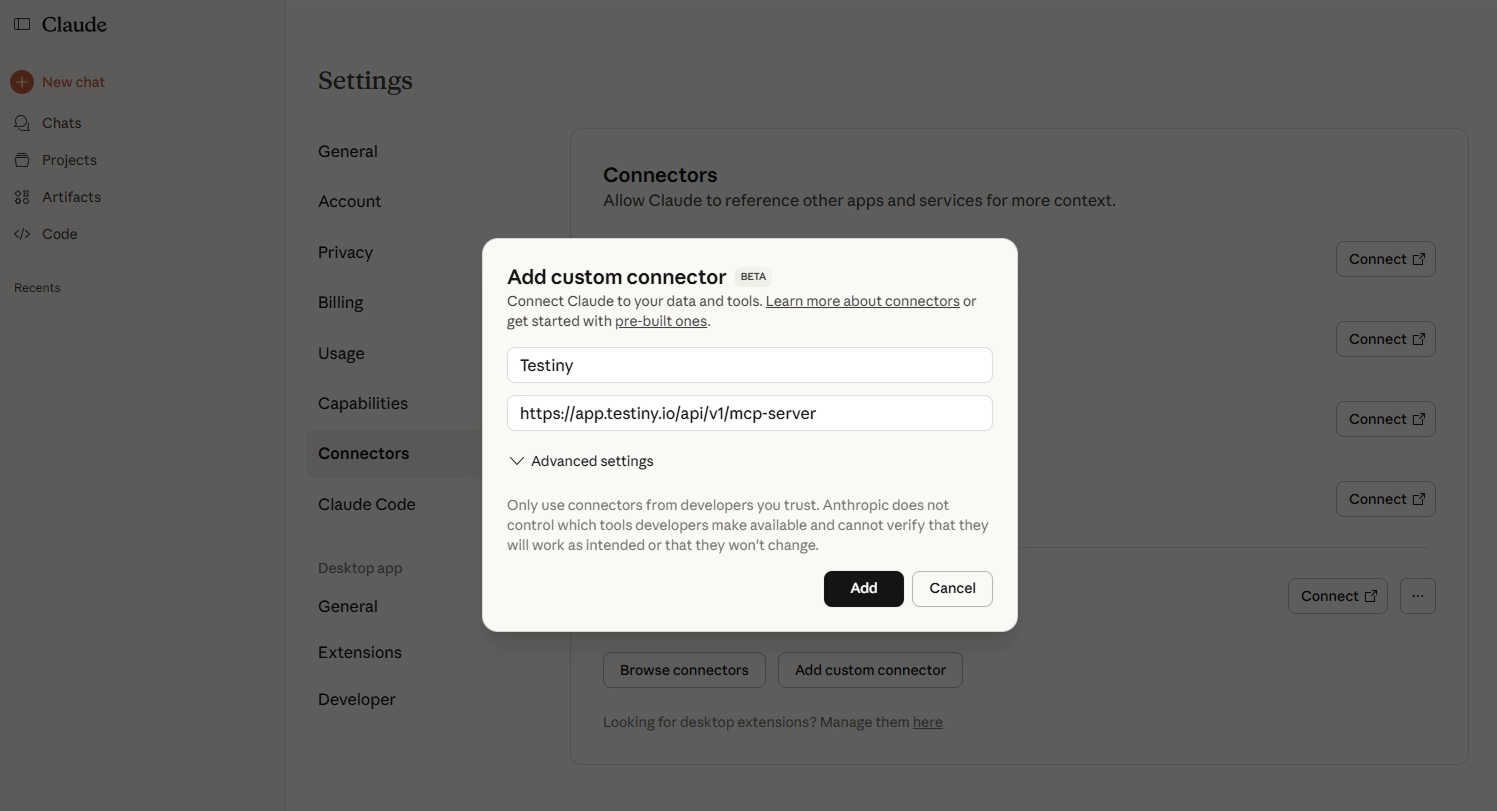Select the Developer section under Desktop app
Viewport: 1497px width, 811px height.
point(356,699)
